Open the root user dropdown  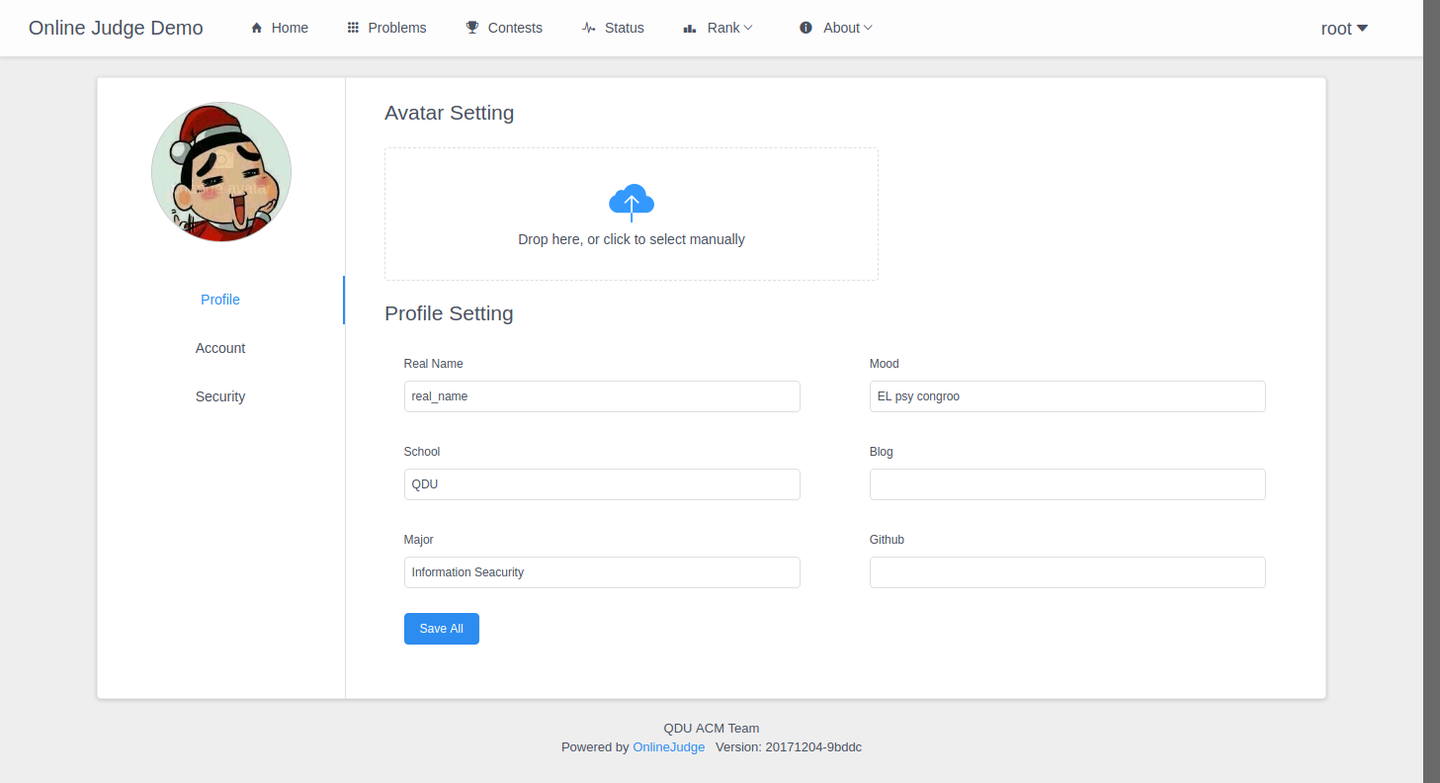[1344, 28]
